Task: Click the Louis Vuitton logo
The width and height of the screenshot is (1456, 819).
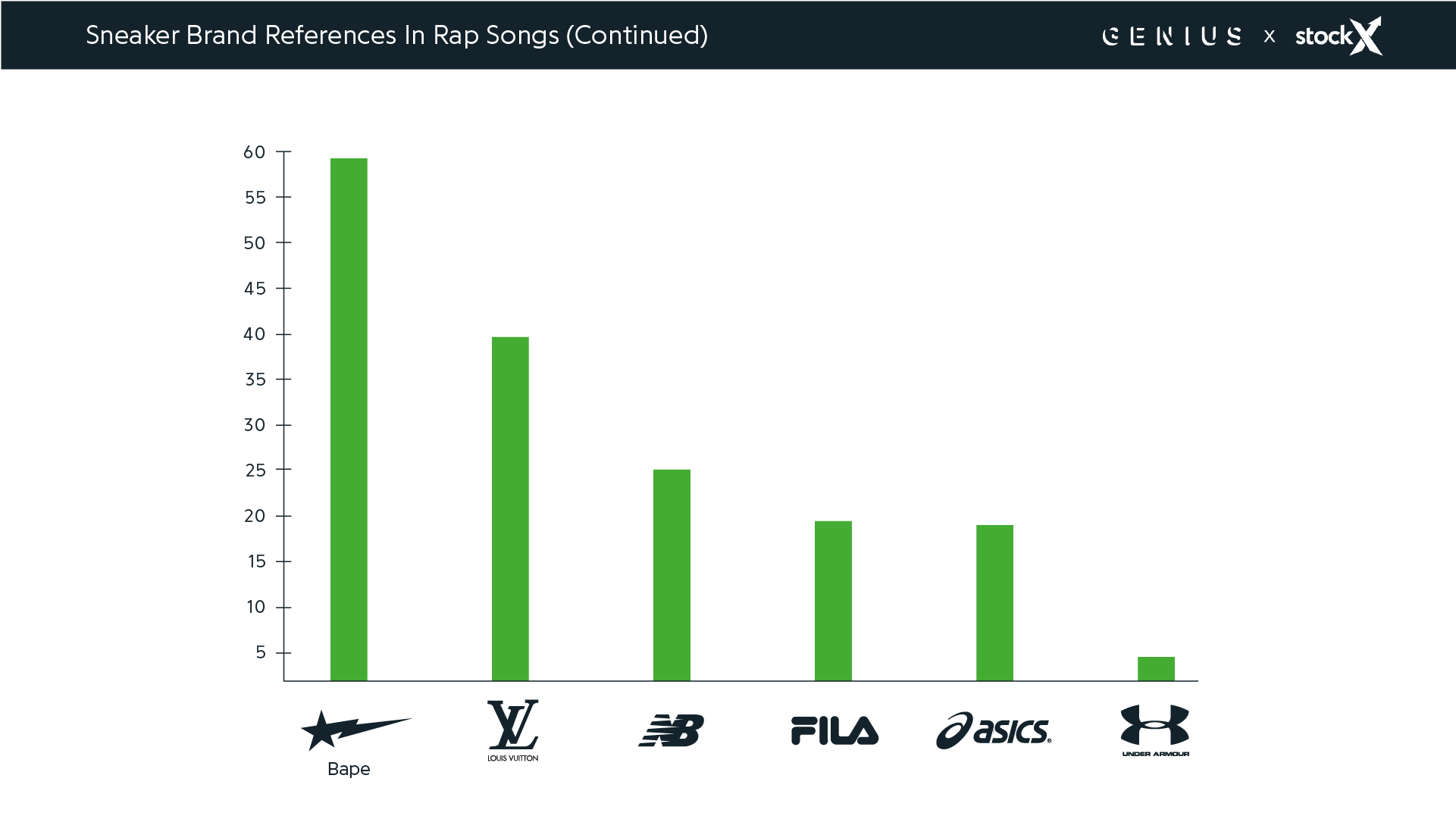Action: click(x=512, y=730)
